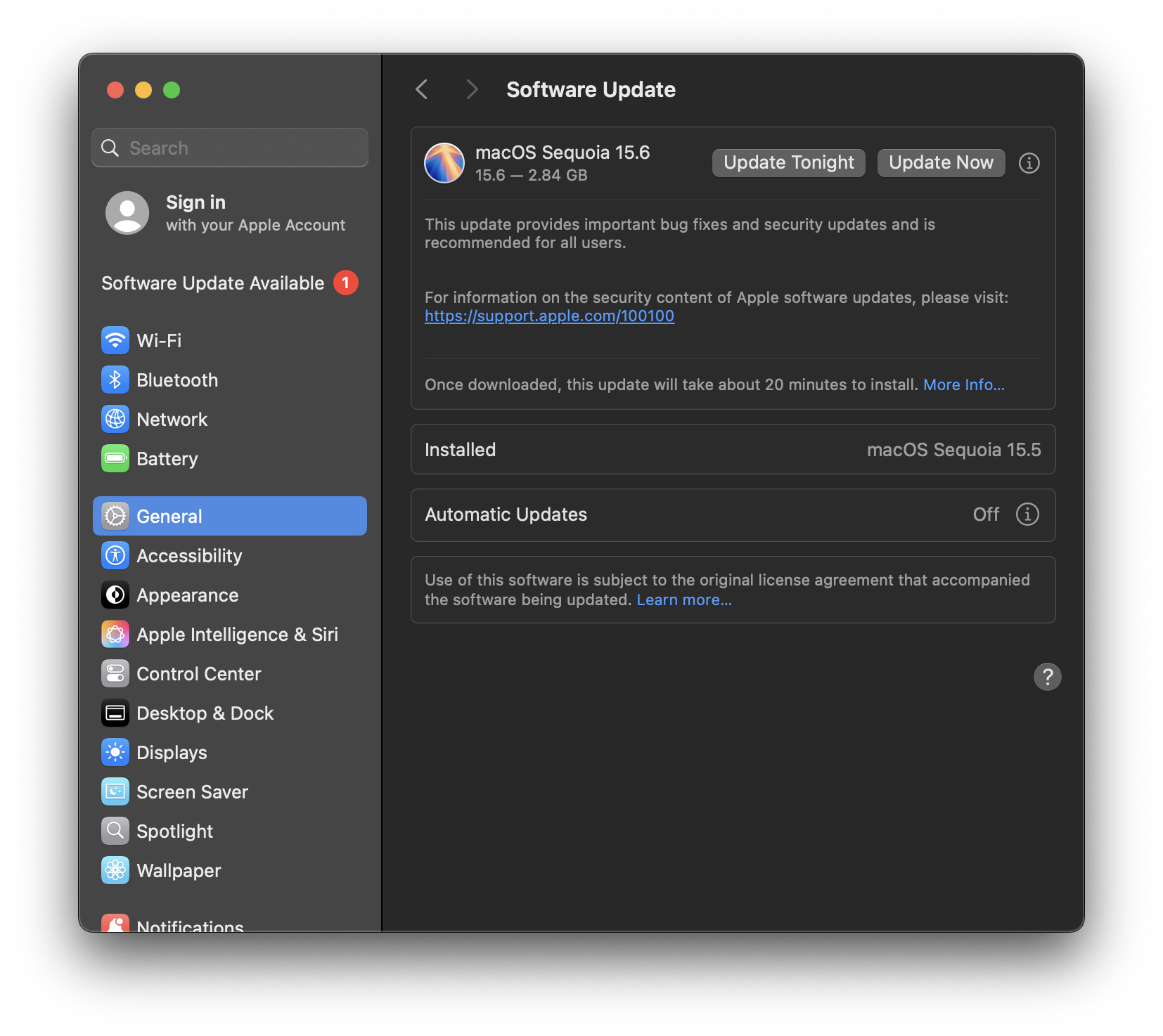Close the System Settings window

(x=115, y=90)
